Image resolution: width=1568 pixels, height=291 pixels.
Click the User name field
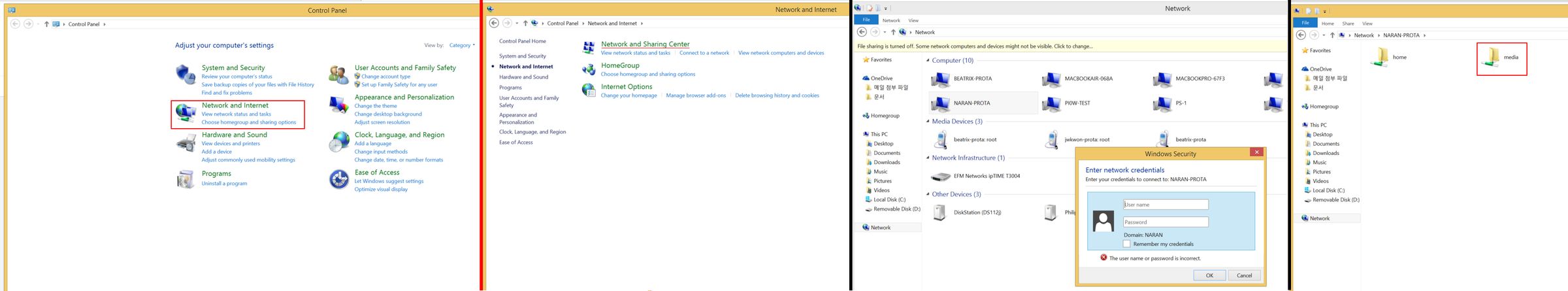click(1166, 205)
